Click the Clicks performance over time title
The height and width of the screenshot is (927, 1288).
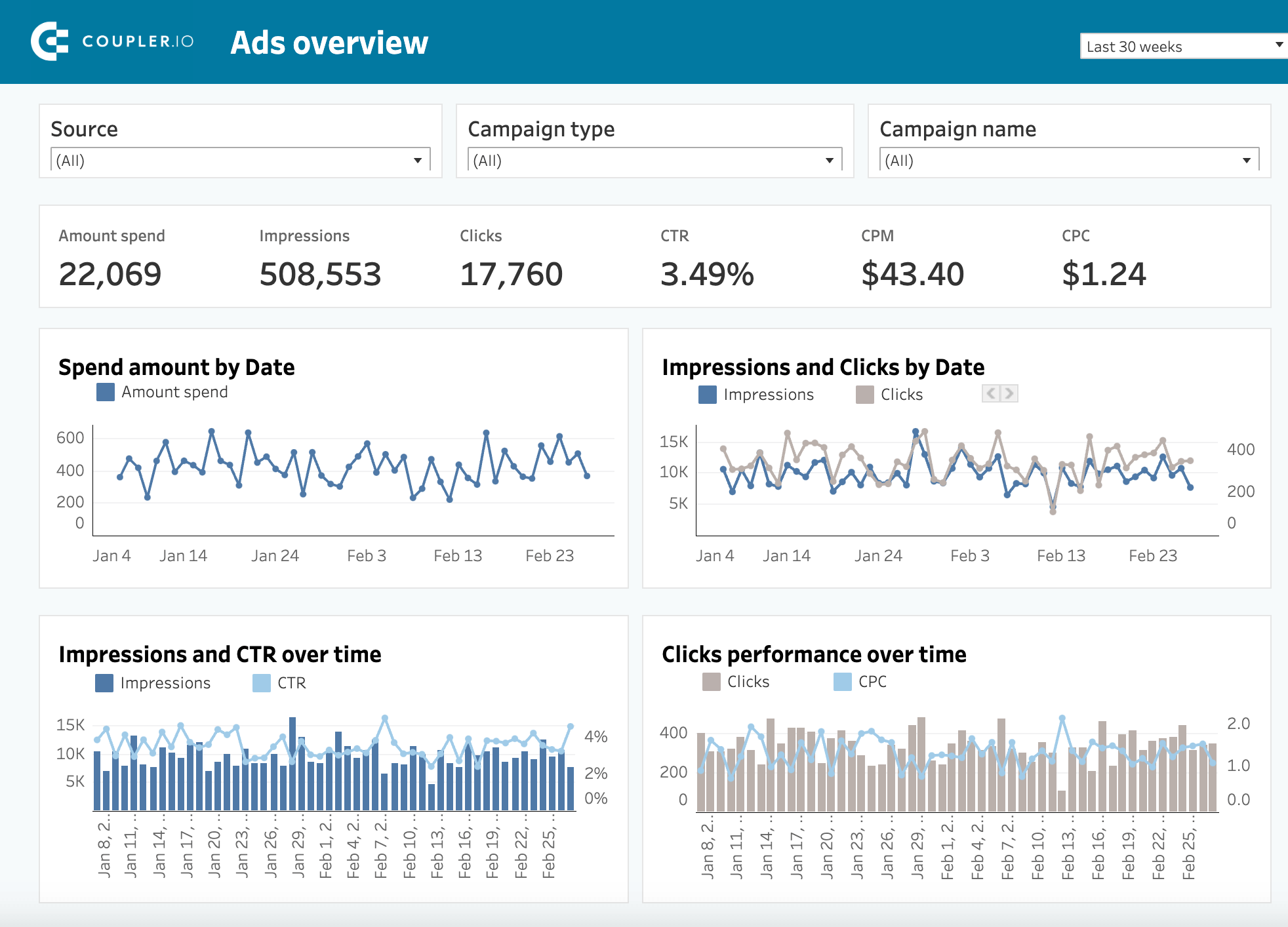[814, 654]
